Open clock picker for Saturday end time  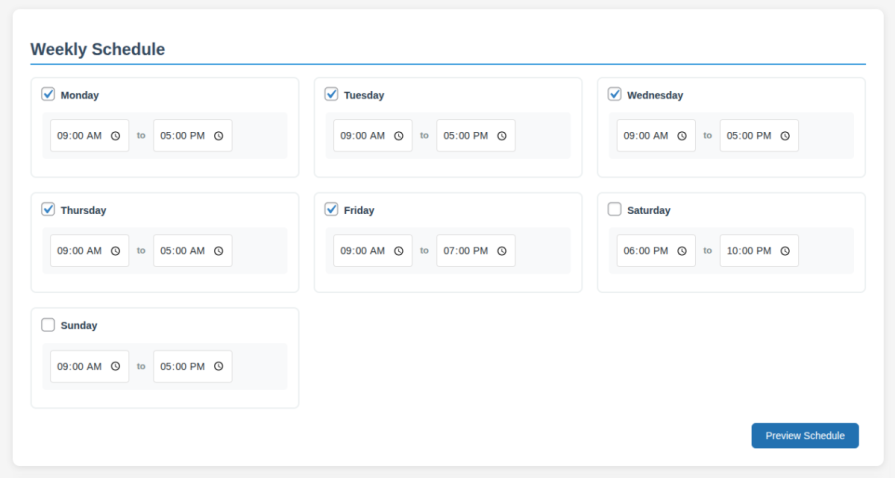pyautogui.click(x=785, y=251)
